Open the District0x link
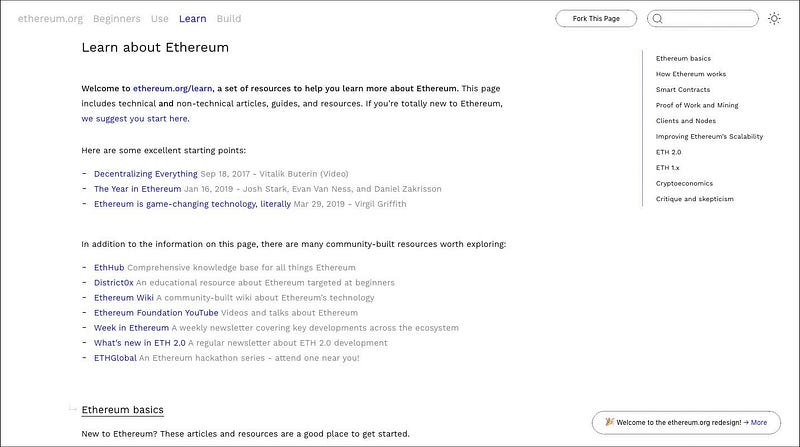The width and height of the screenshot is (800, 447). tap(113, 282)
